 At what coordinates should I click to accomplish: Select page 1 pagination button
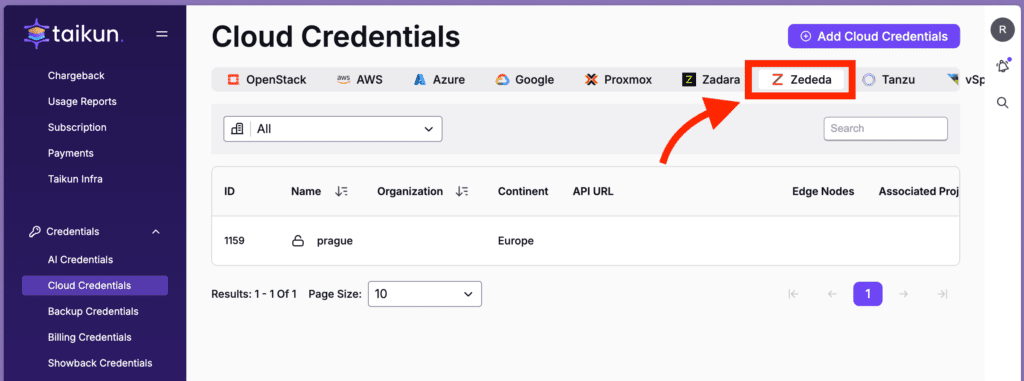868,294
